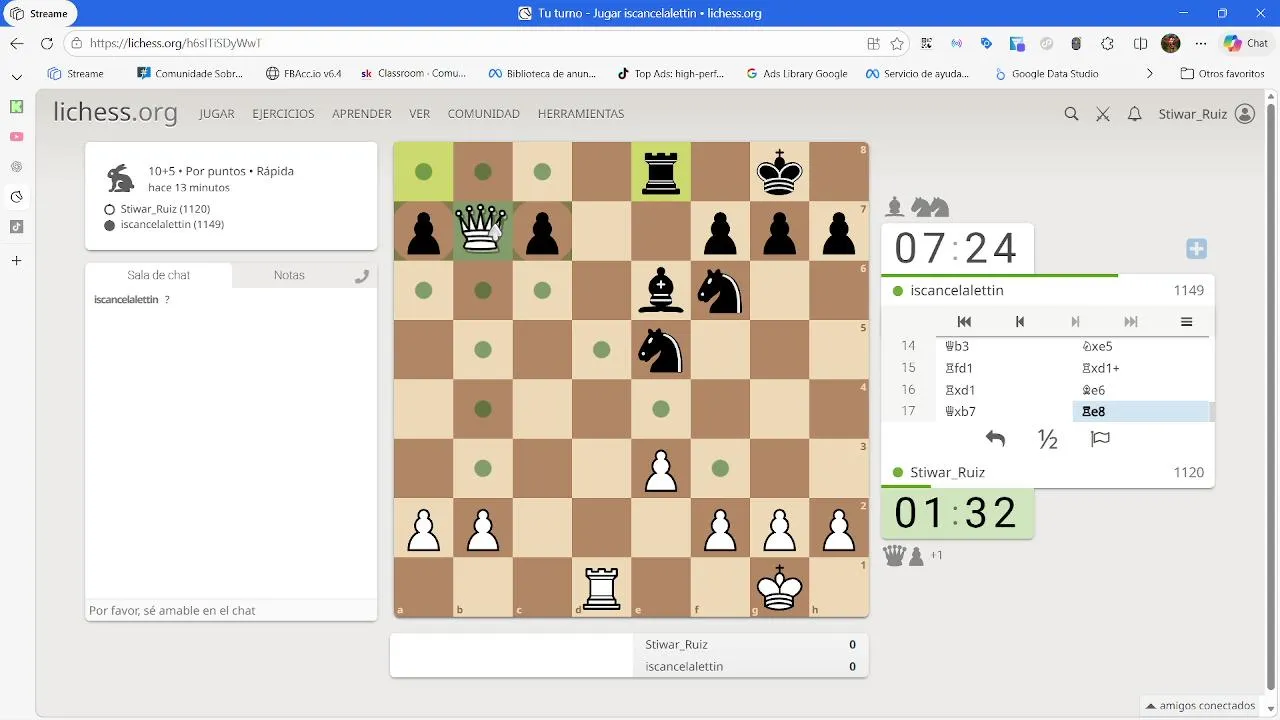This screenshot has height=720, width=1280.
Task: Open the COMUNIDAD menu
Action: point(484,114)
